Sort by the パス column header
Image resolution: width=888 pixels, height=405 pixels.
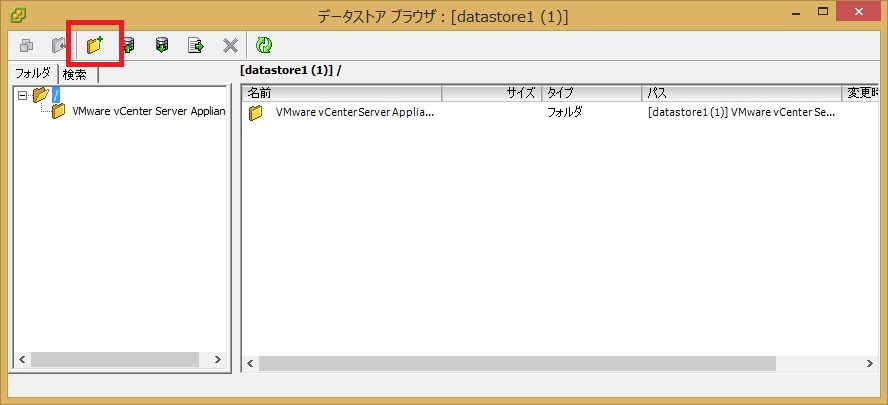tap(742, 93)
